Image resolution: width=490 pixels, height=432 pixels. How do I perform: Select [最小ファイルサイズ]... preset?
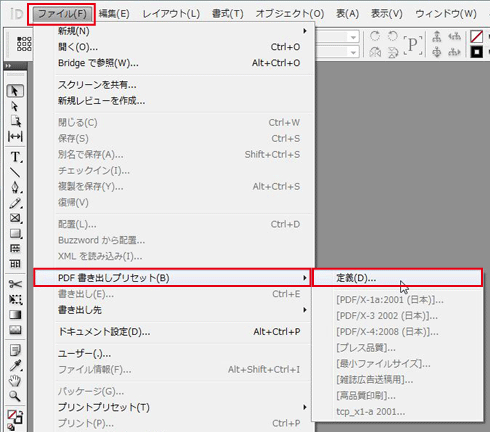[397, 364]
